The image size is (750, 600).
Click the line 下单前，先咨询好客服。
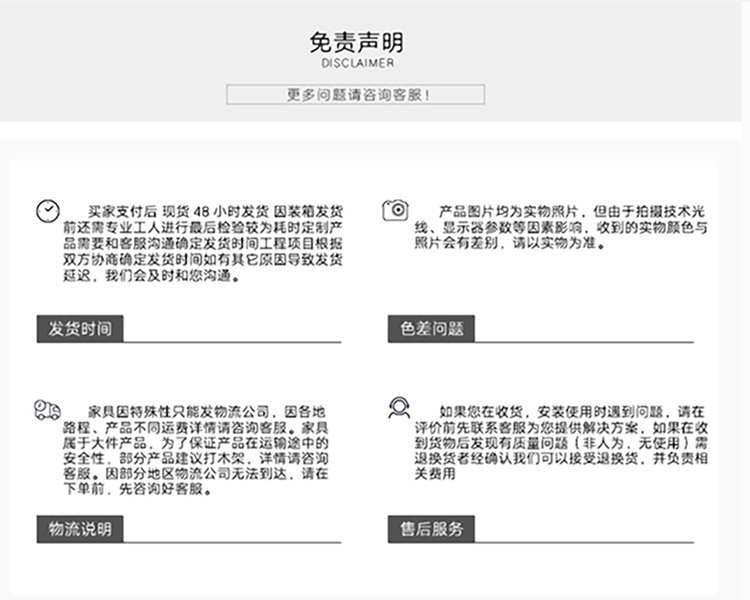138,489
